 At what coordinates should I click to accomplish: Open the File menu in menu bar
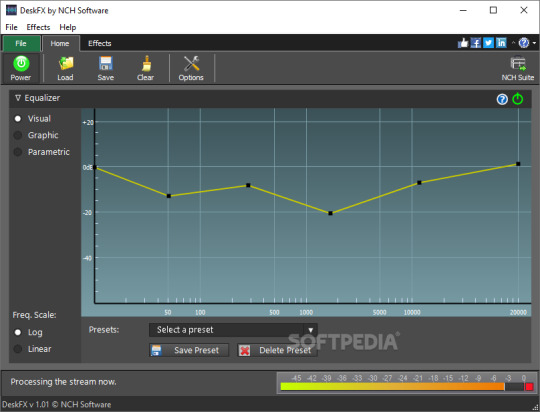11,27
